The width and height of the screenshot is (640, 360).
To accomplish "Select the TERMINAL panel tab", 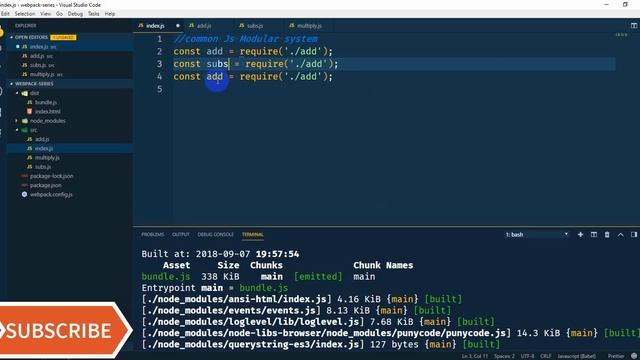I will coord(253,235).
